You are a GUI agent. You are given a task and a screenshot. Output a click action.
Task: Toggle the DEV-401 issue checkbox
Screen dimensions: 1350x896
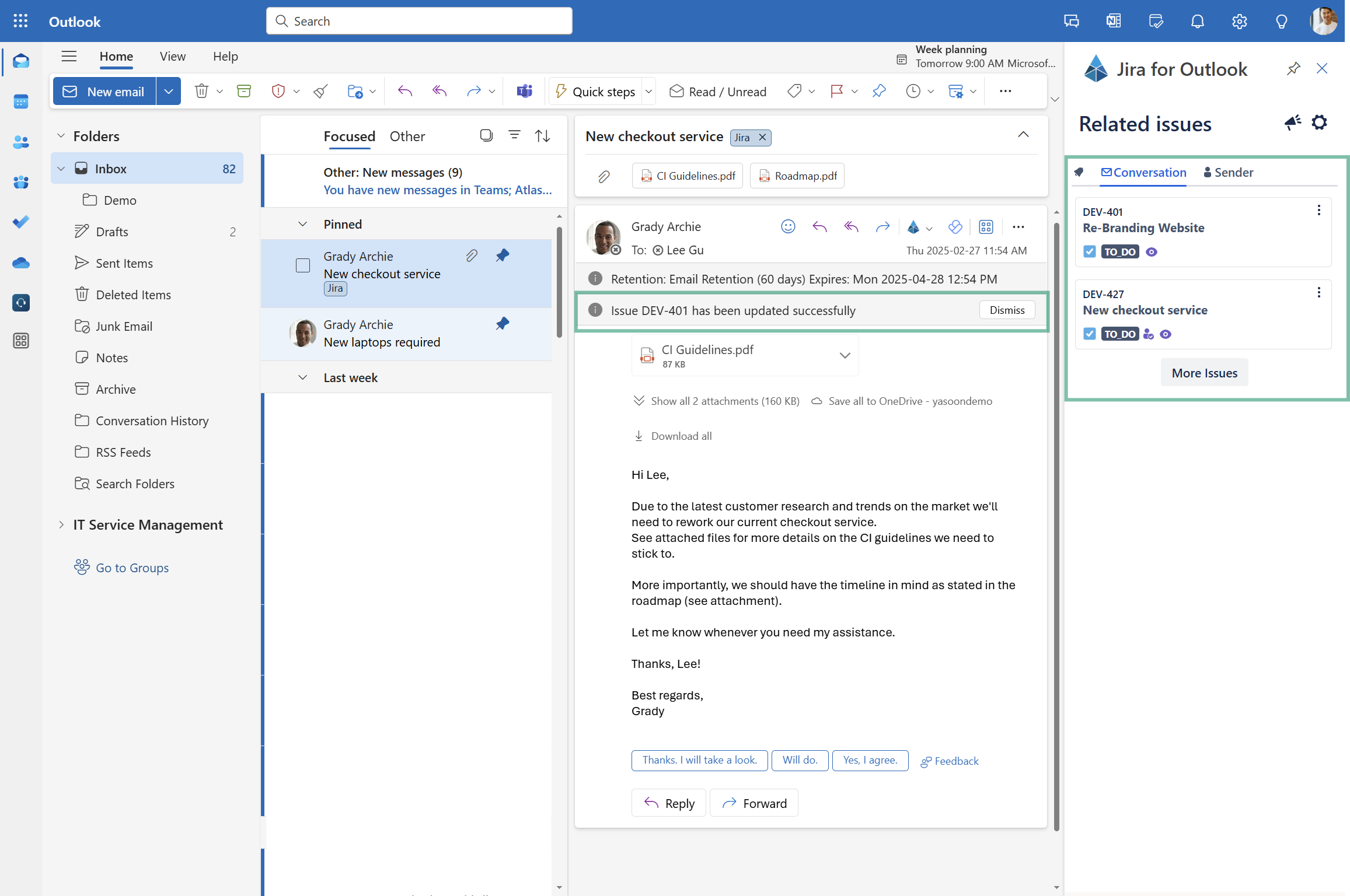coord(1089,251)
